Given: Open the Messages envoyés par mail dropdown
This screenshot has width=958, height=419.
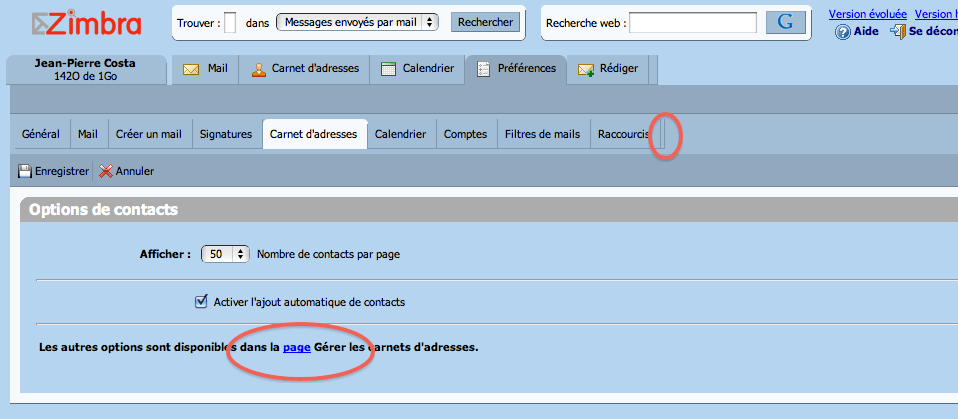Looking at the screenshot, I should point(357,23).
